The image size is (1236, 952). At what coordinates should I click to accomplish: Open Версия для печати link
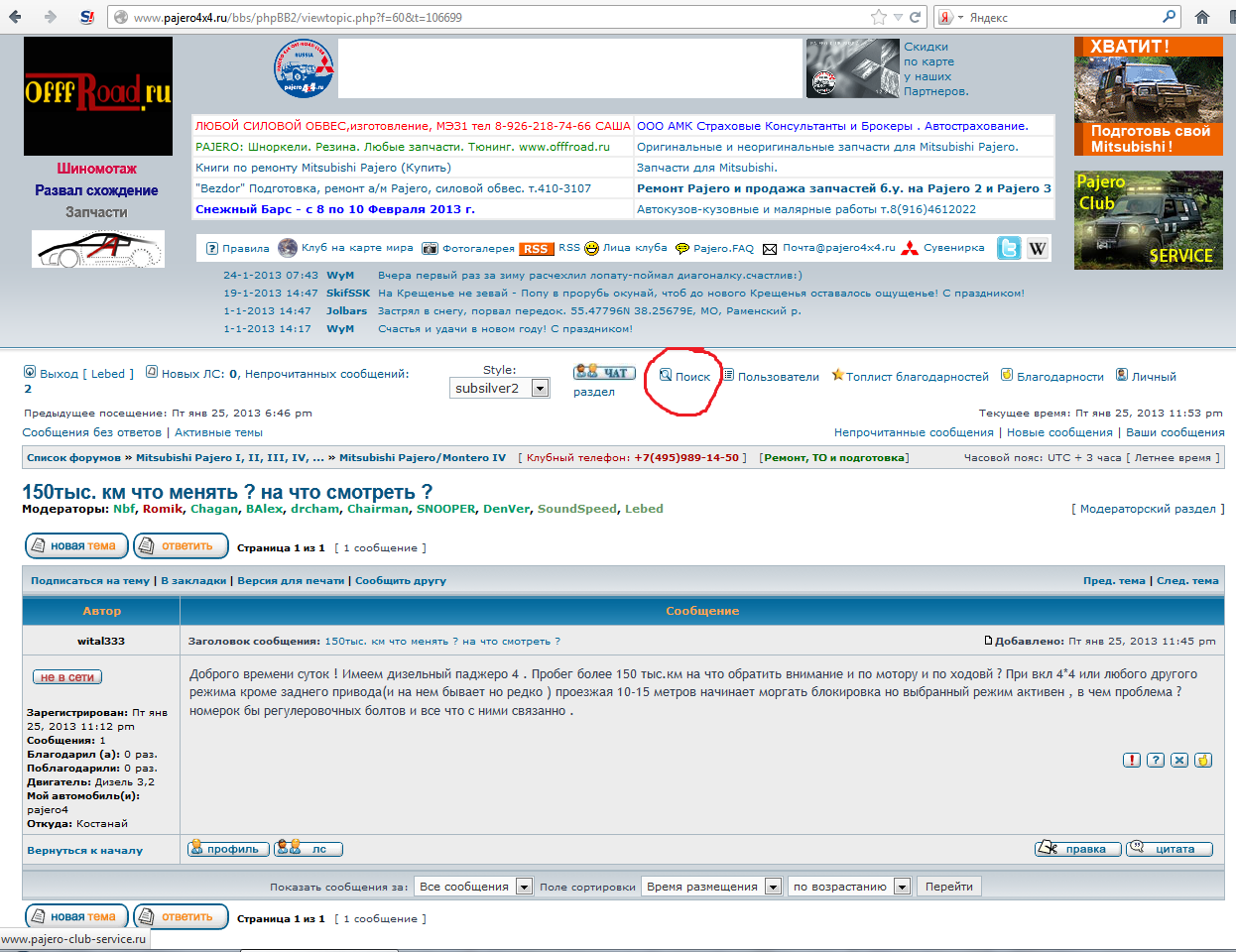coord(291,580)
